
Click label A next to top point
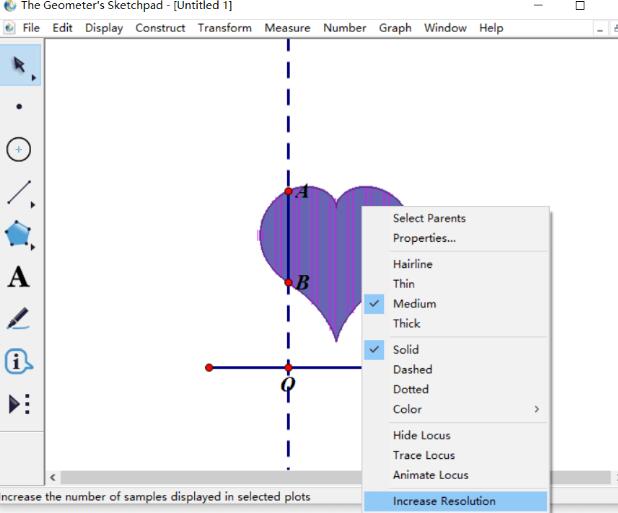tap(303, 191)
